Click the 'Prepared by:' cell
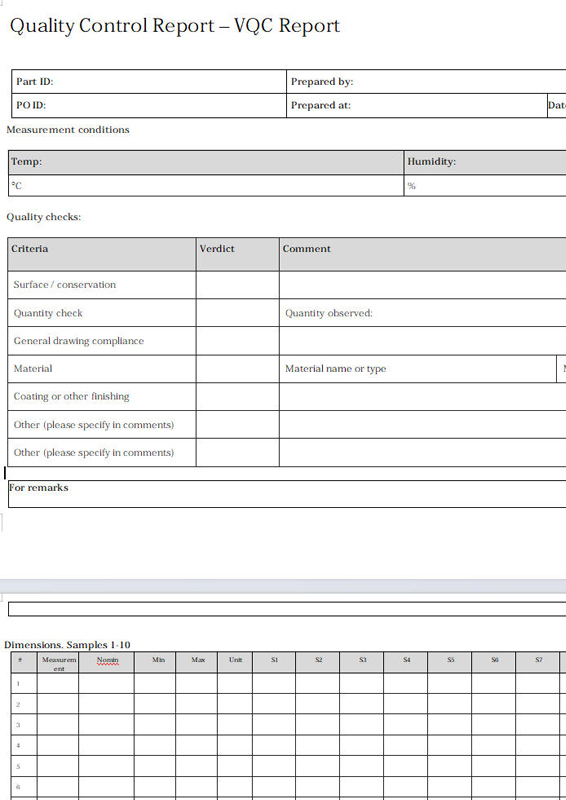 [426, 82]
